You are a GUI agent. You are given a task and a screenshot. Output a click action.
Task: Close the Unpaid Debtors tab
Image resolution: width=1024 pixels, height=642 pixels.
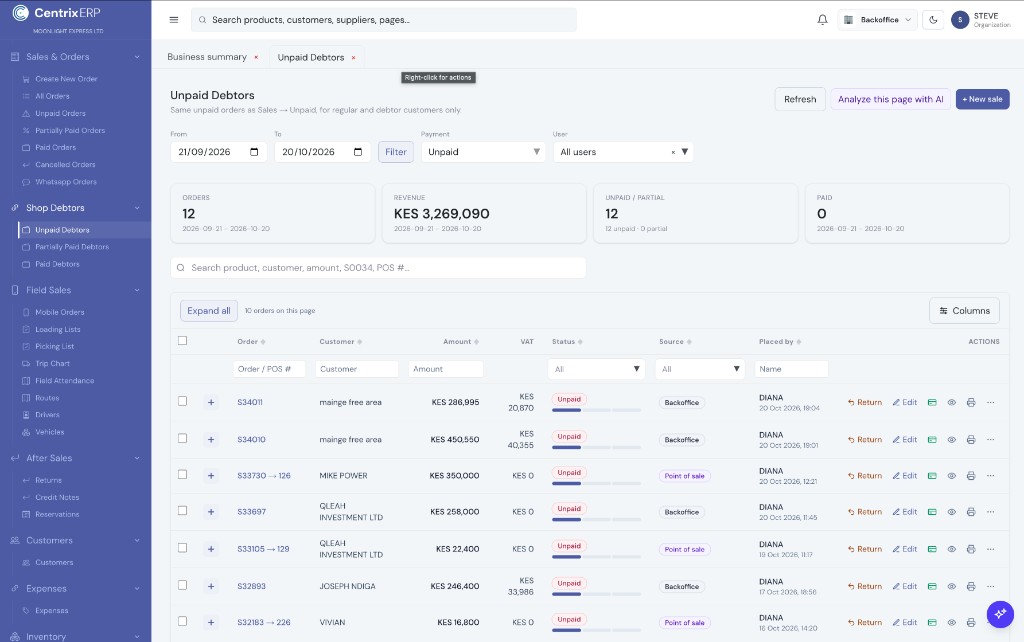pos(353,57)
